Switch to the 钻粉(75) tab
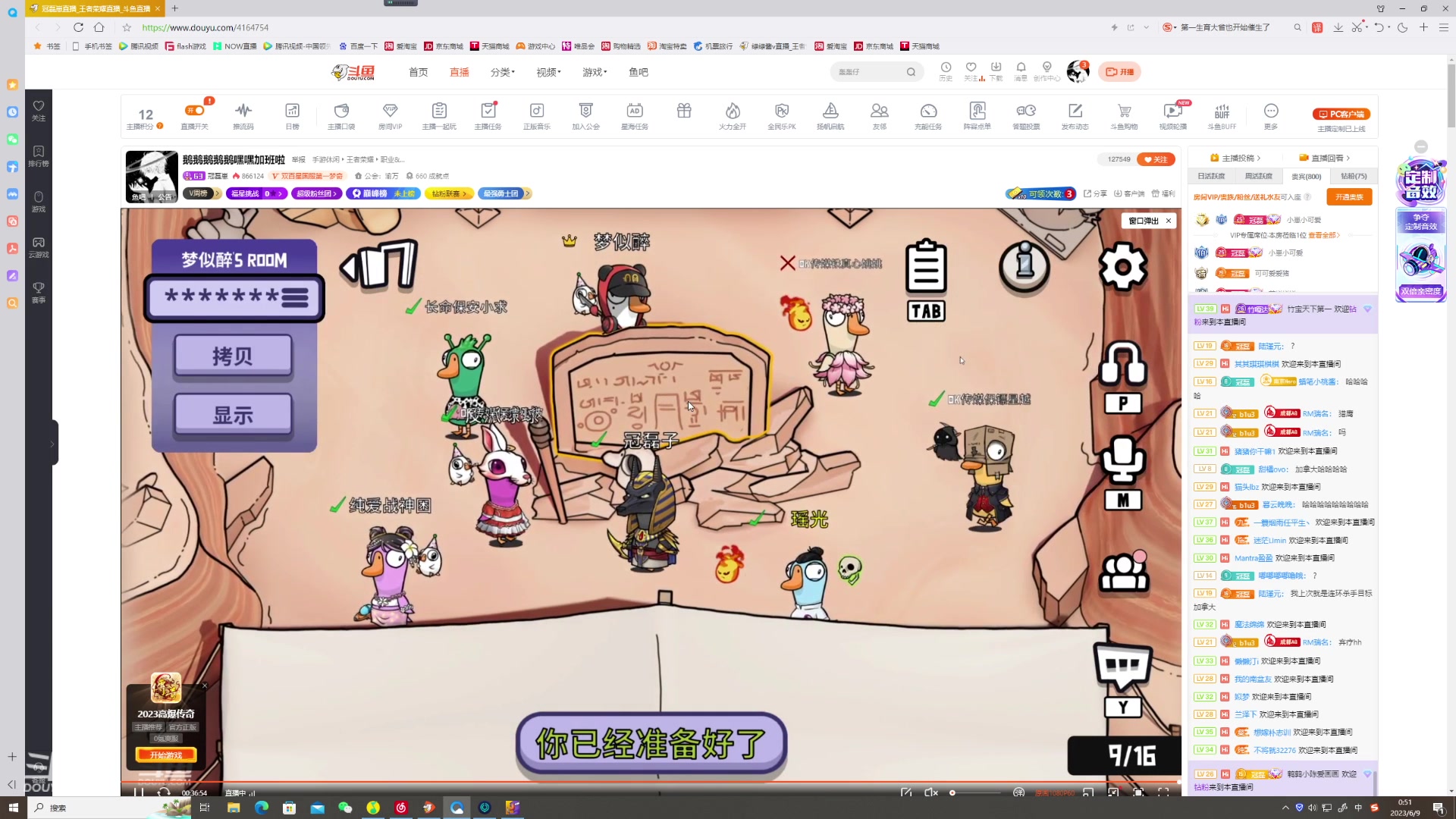The height and width of the screenshot is (819, 1456). click(1354, 176)
